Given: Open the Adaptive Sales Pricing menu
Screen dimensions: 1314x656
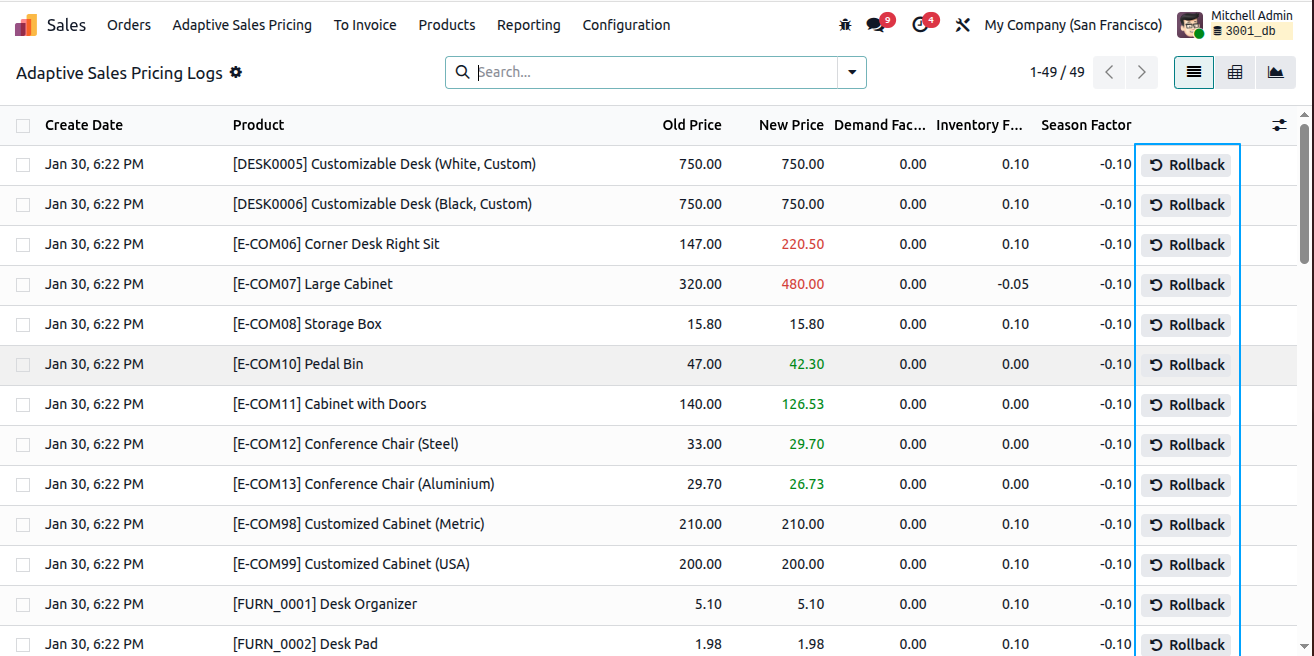Looking at the screenshot, I should (242, 25).
